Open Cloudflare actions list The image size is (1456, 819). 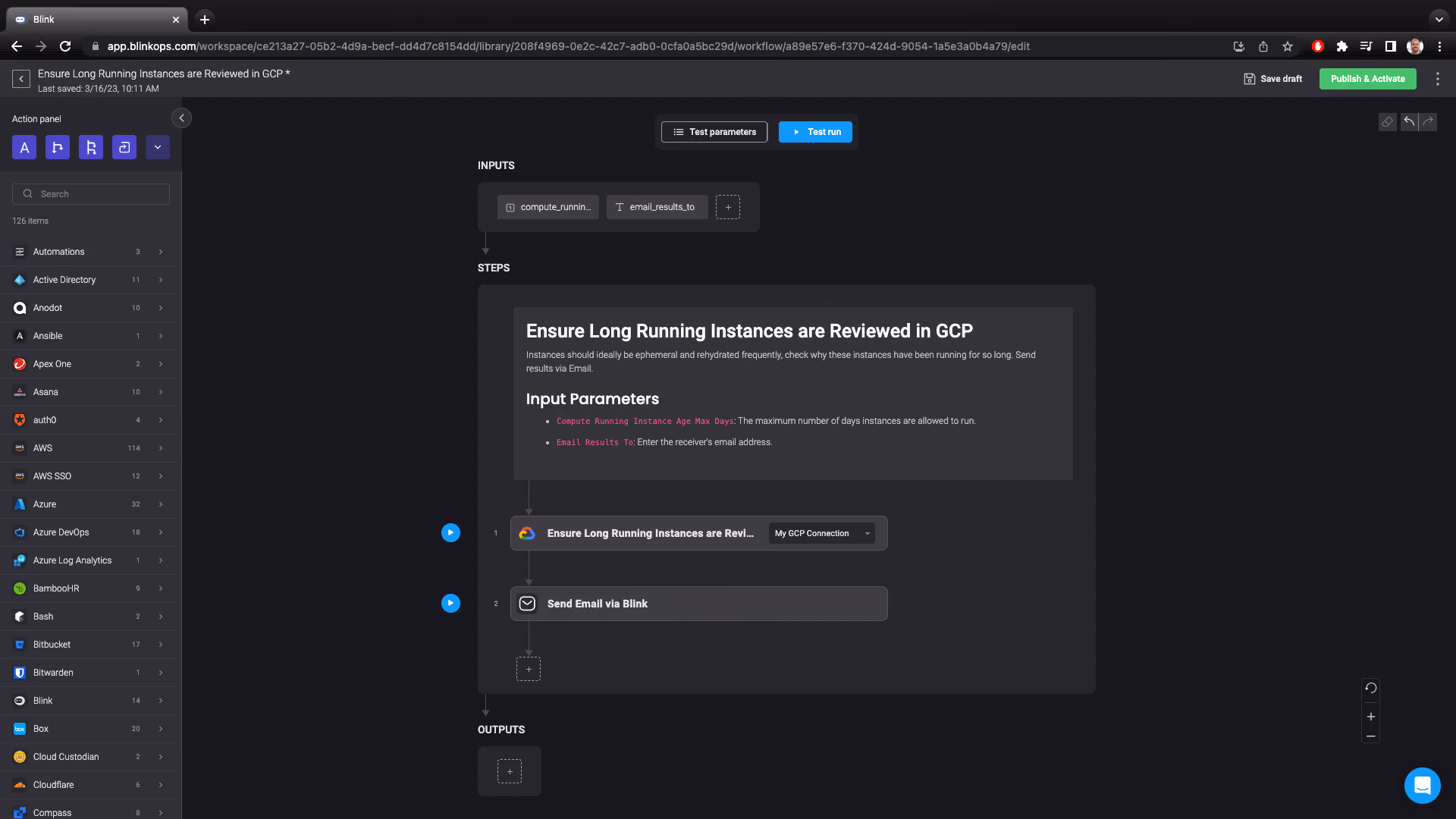pos(88,785)
